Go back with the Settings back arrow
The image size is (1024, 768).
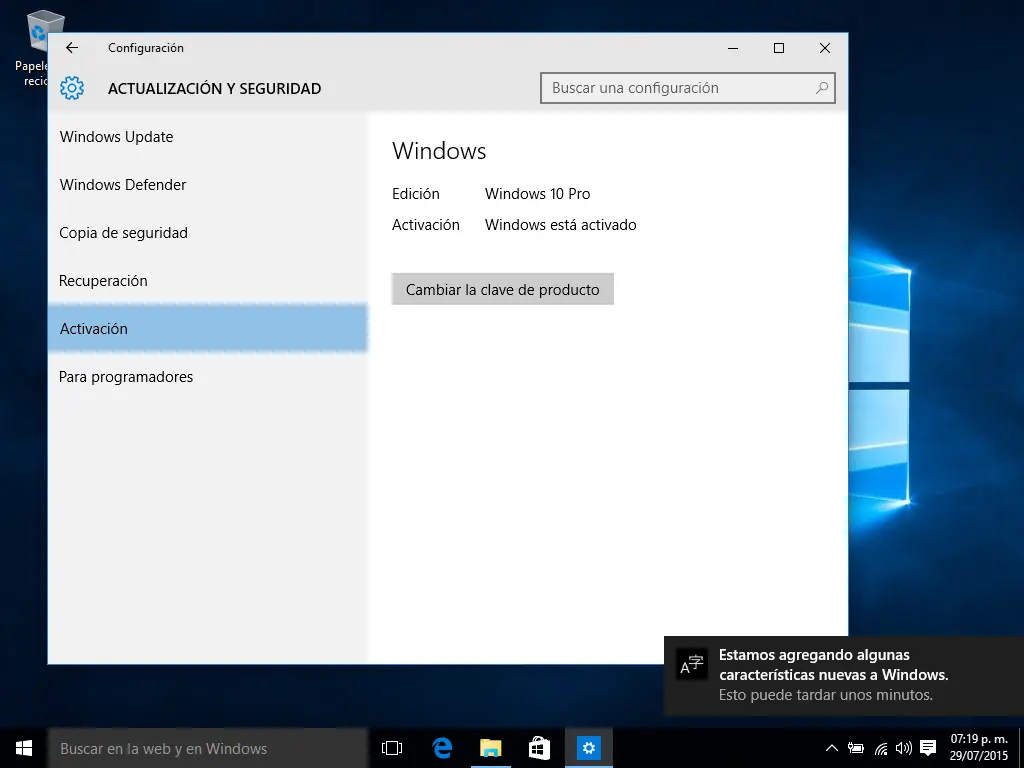[x=72, y=48]
